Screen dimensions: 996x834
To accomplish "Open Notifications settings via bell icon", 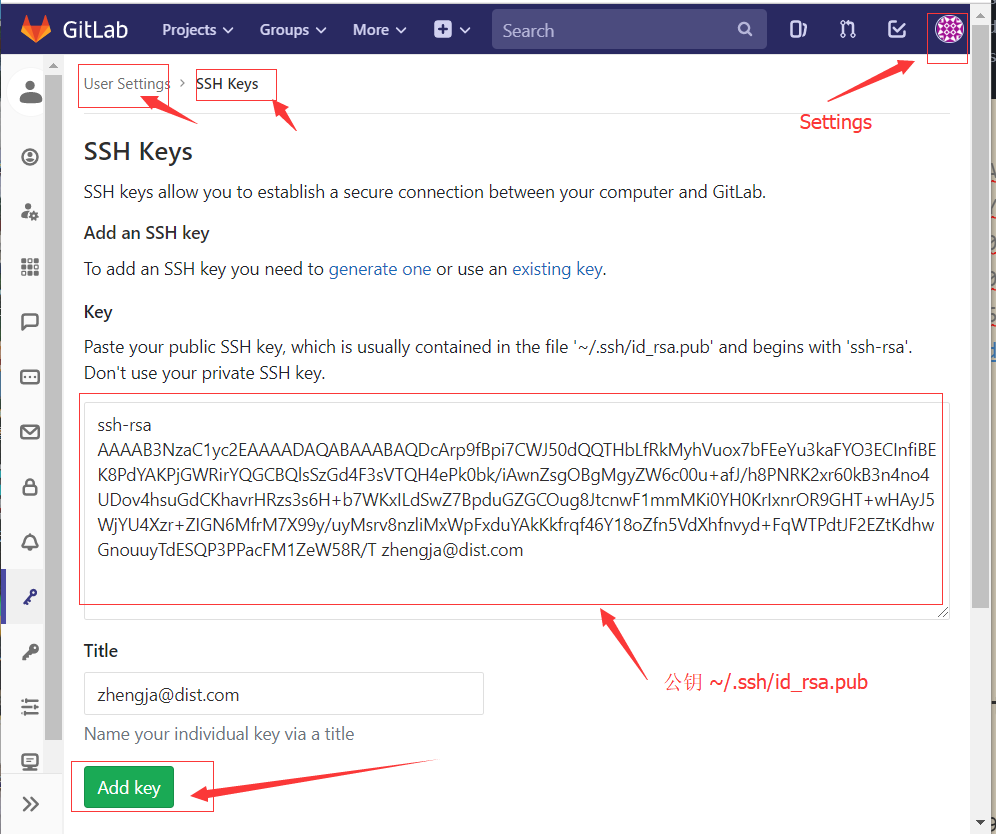I will point(29,542).
